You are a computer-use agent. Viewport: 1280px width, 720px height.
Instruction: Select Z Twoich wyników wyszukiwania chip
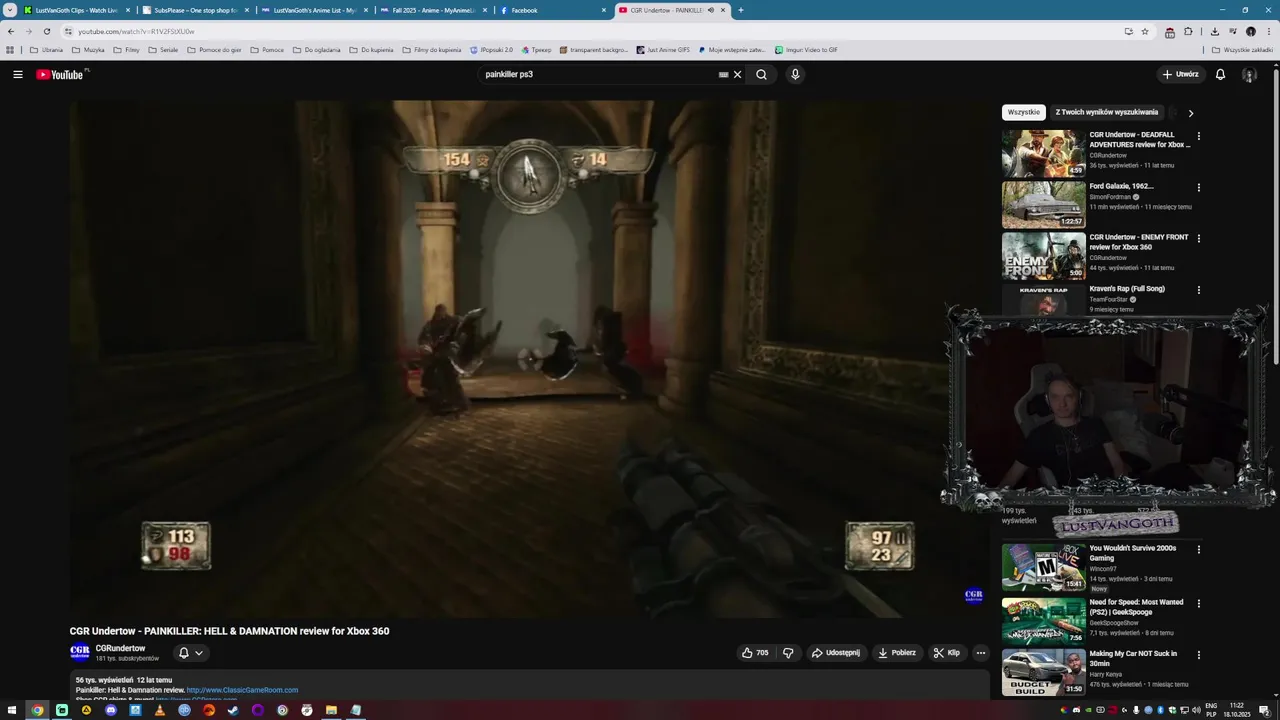tap(1107, 112)
